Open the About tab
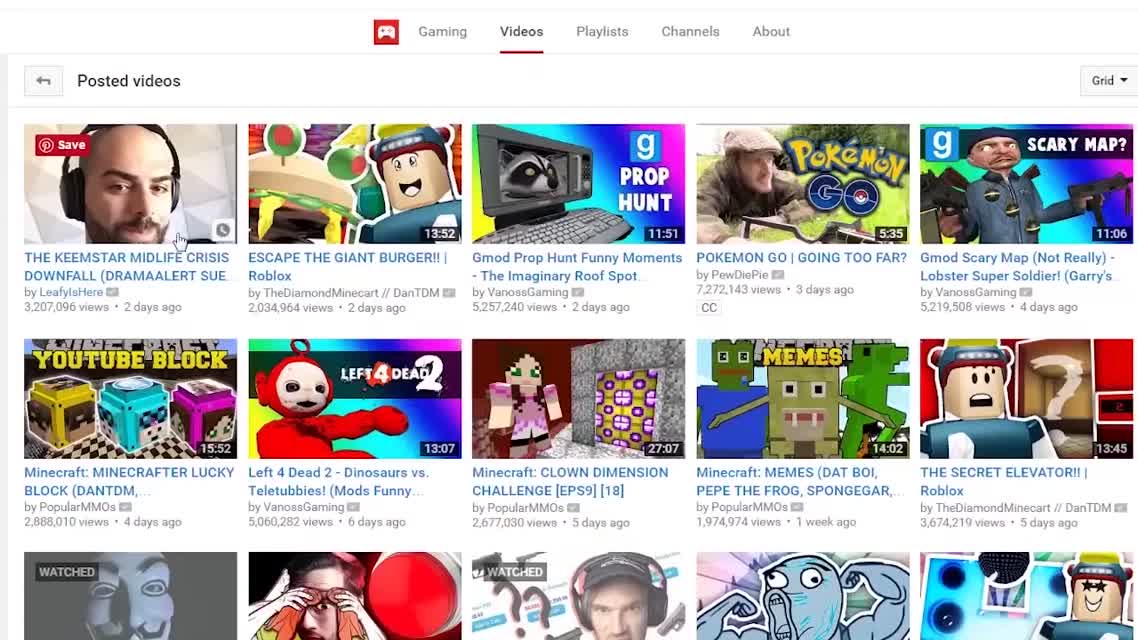 771,32
